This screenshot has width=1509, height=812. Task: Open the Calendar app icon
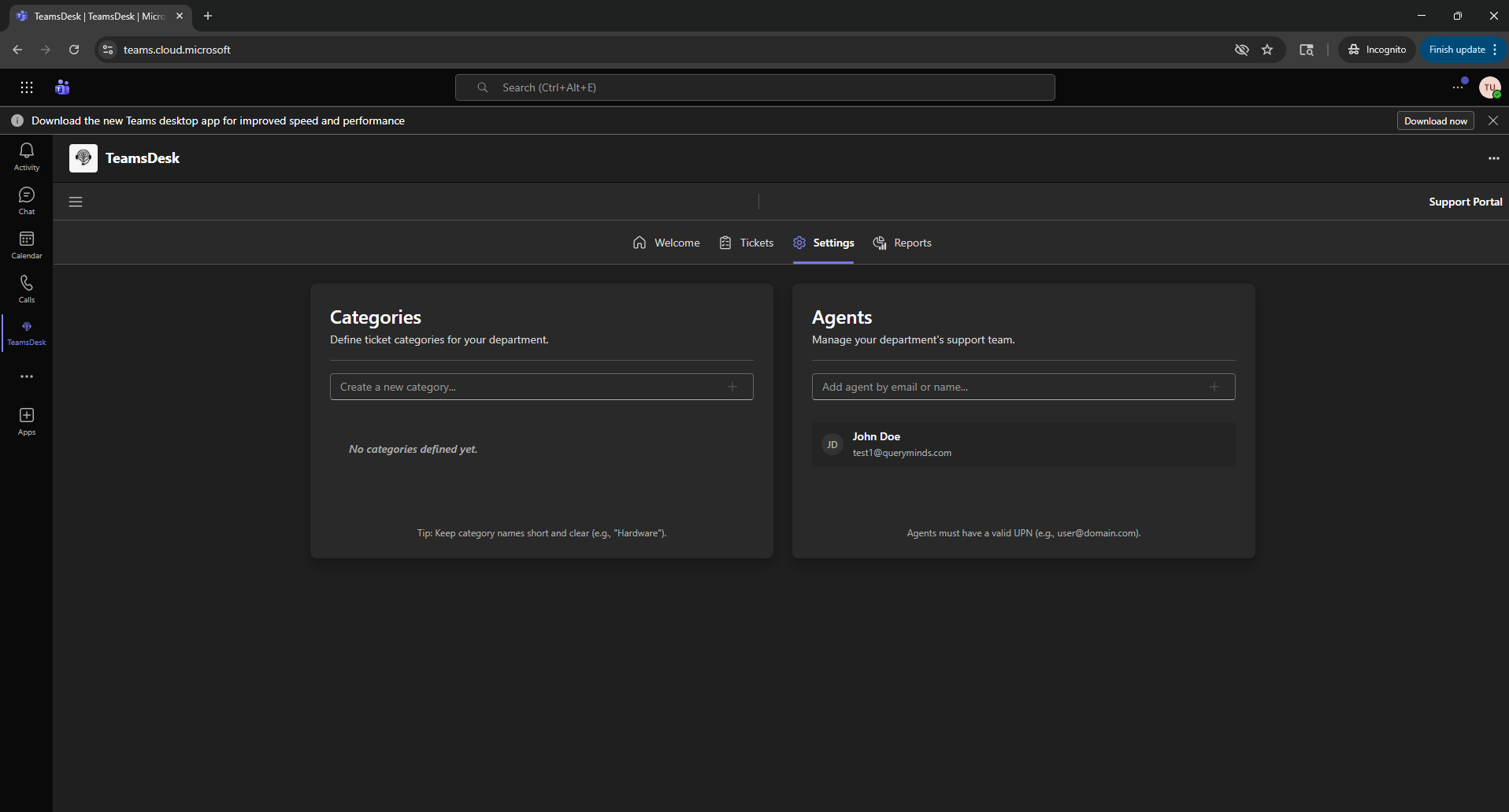pos(27,244)
